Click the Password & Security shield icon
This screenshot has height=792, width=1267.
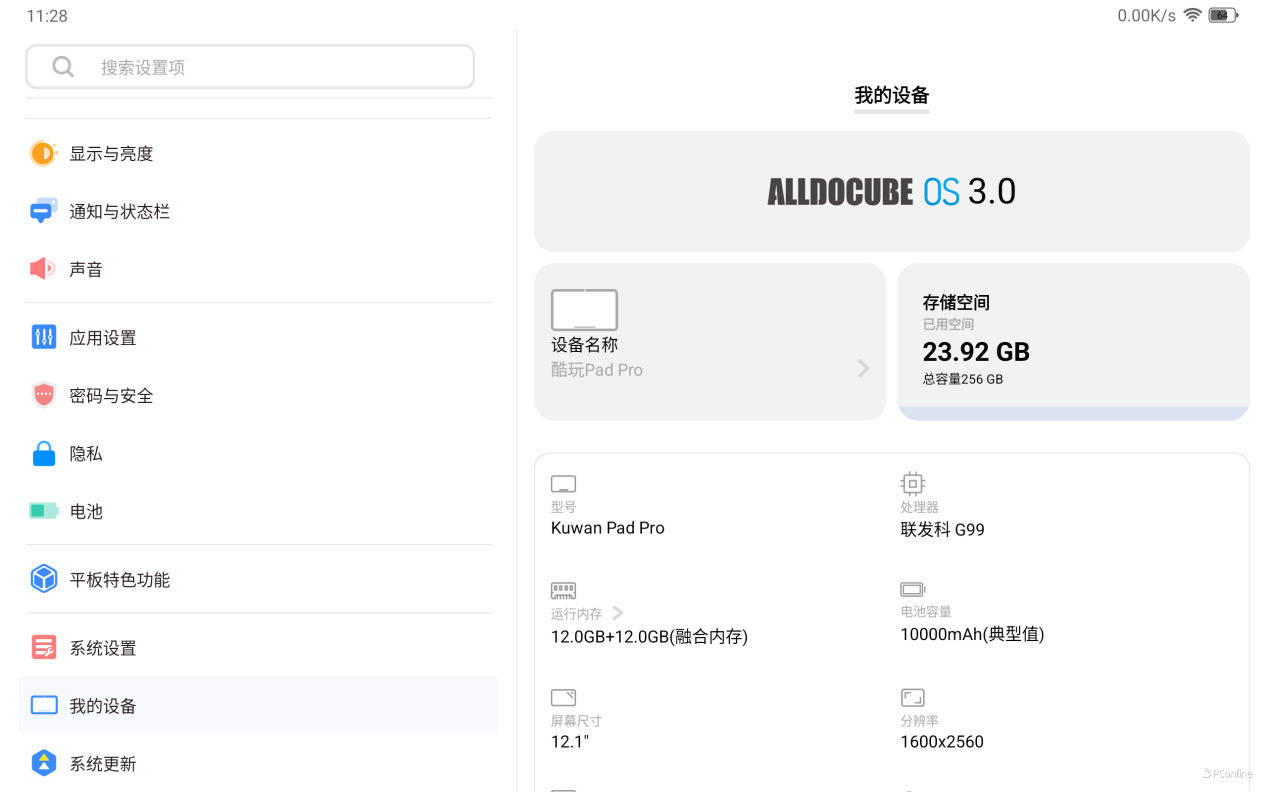(x=43, y=395)
